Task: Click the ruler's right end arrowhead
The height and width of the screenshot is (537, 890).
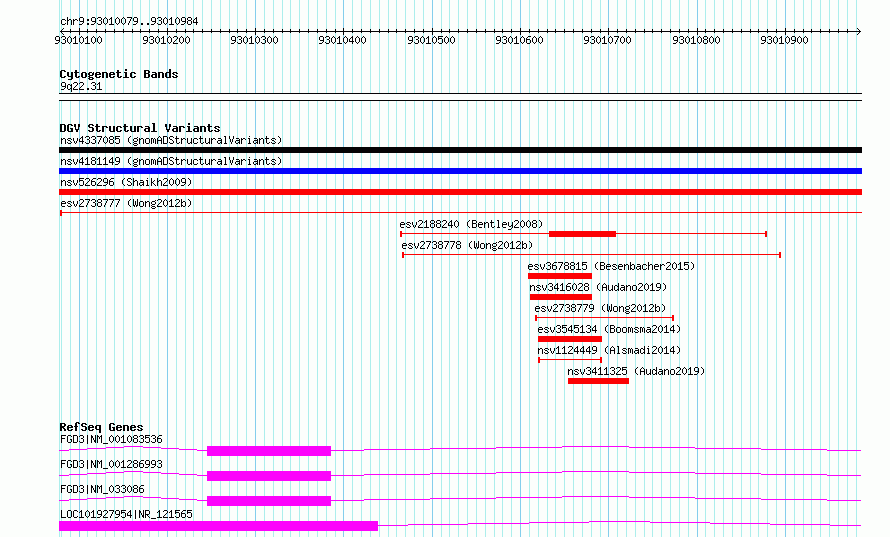Action: [859, 32]
